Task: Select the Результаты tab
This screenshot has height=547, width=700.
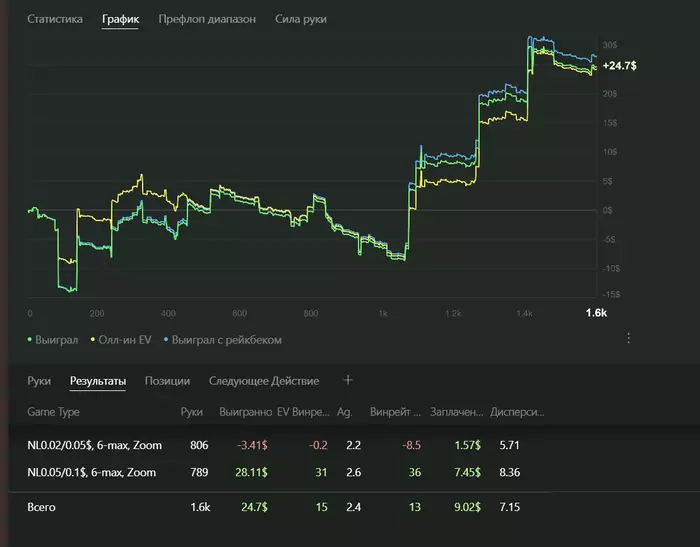Action: [x=98, y=381]
